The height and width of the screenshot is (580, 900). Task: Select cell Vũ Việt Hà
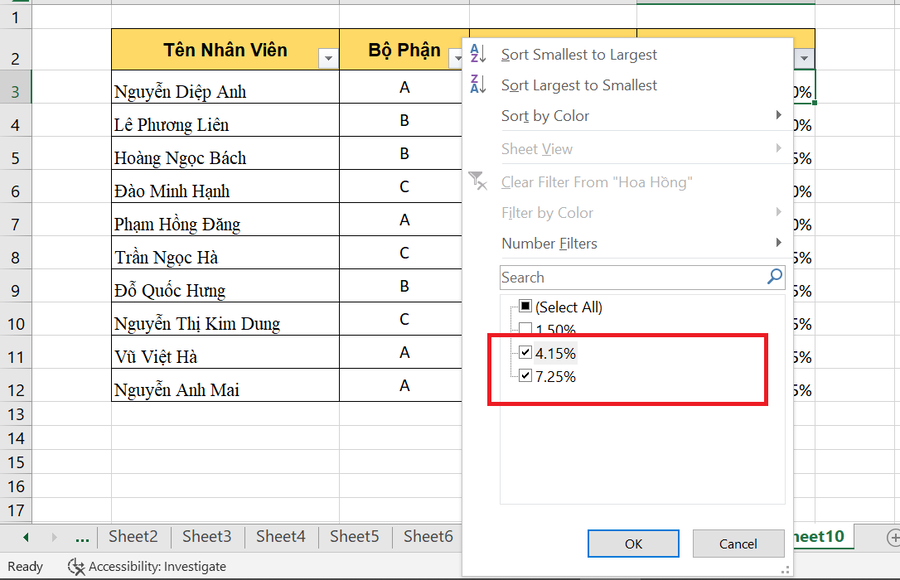226,352
